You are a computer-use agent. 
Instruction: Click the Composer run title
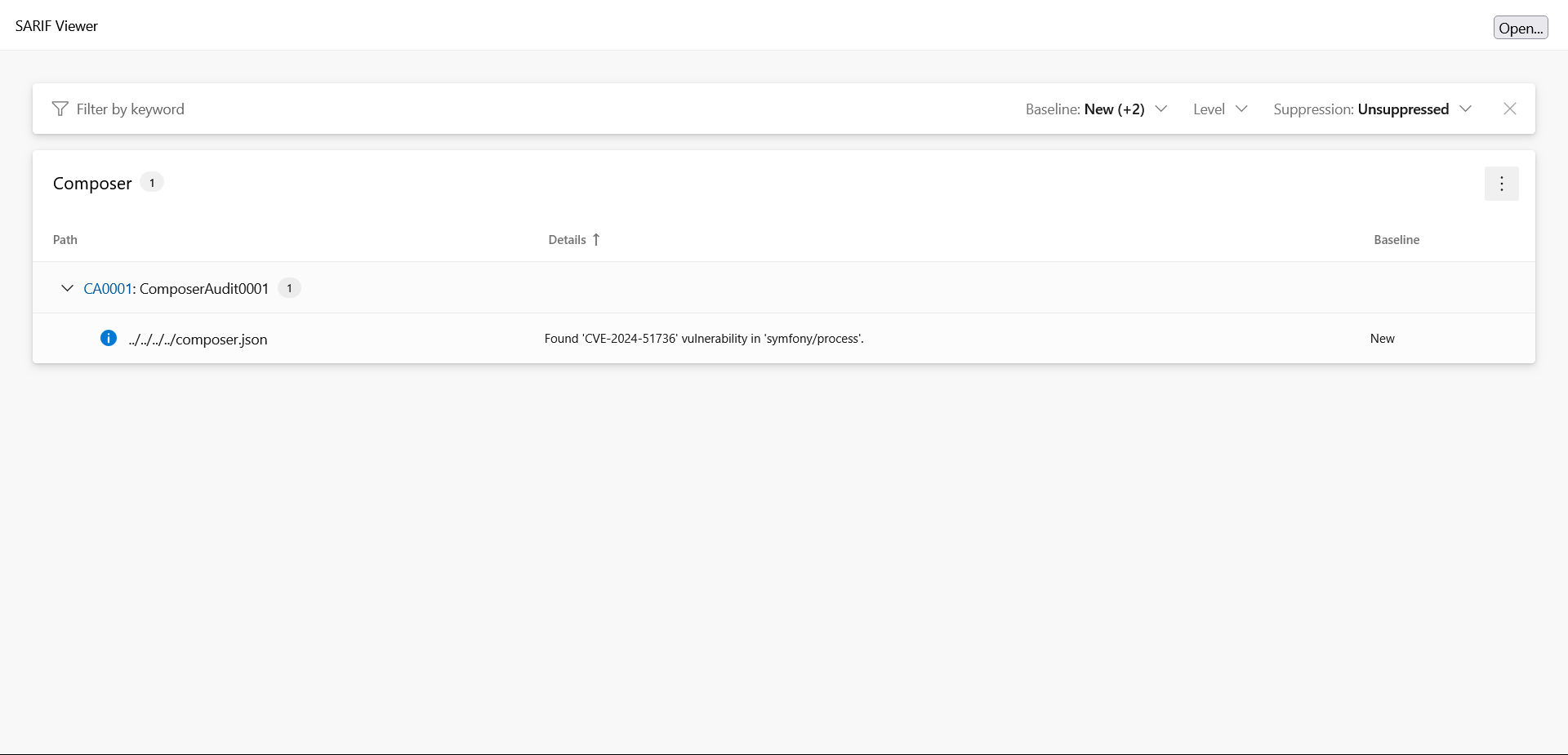(92, 184)
